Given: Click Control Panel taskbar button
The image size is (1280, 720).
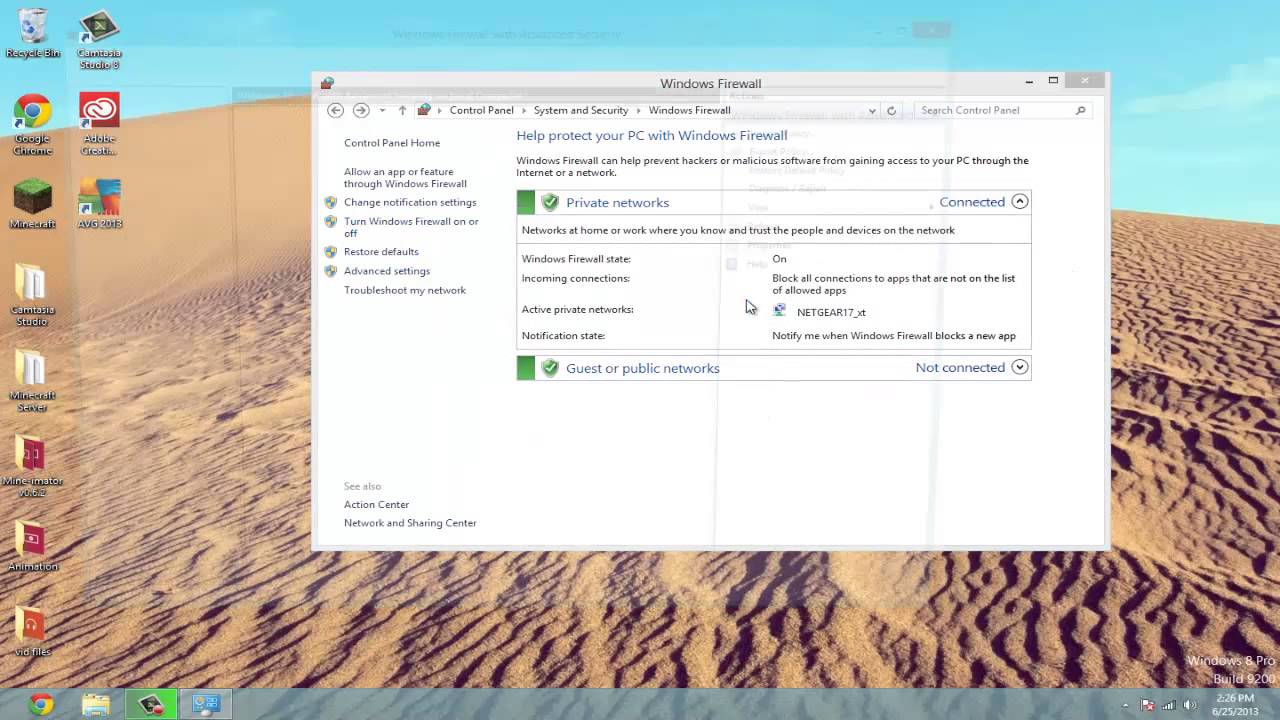Looking at the screenshot, I should pos(206,704).
